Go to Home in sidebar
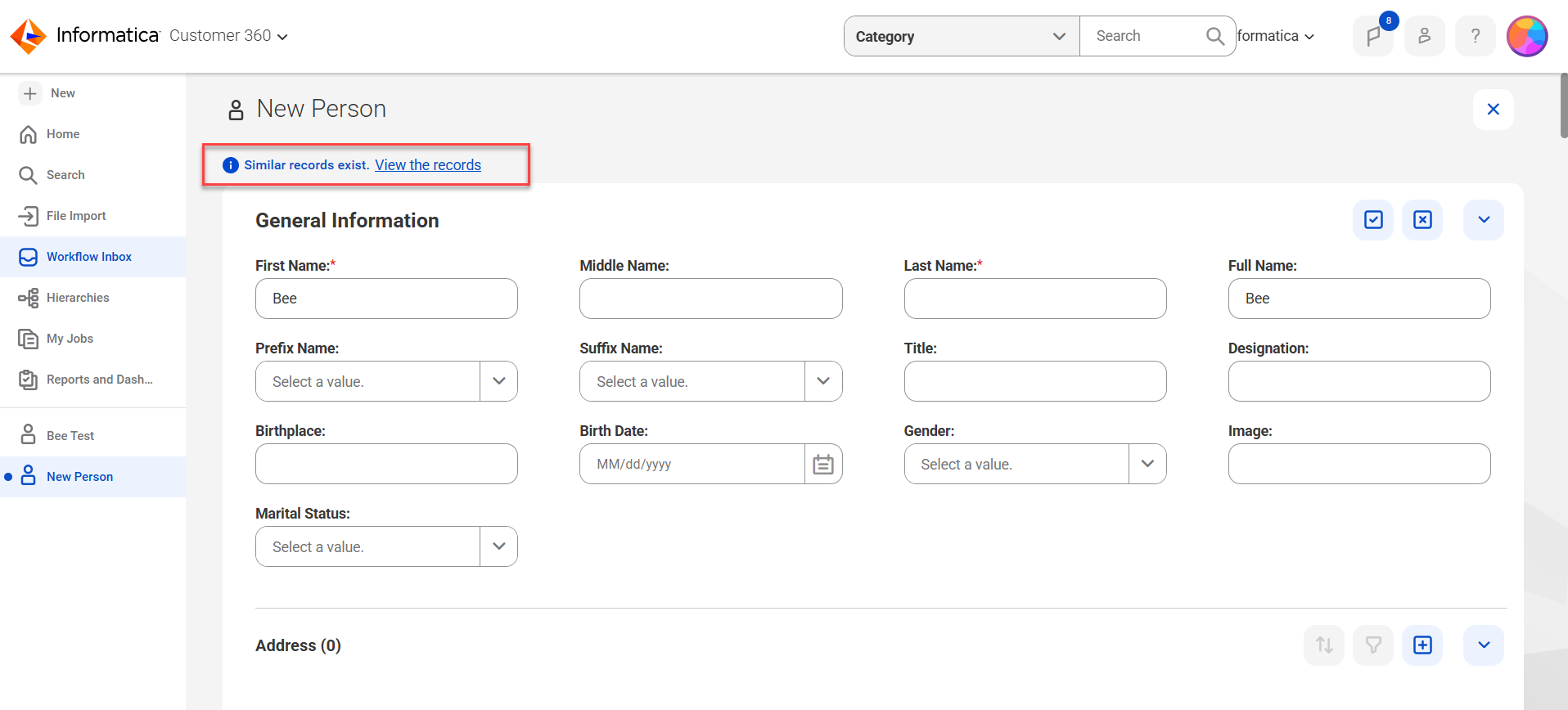Viewport: 1568px width, 710px height. 92,134
